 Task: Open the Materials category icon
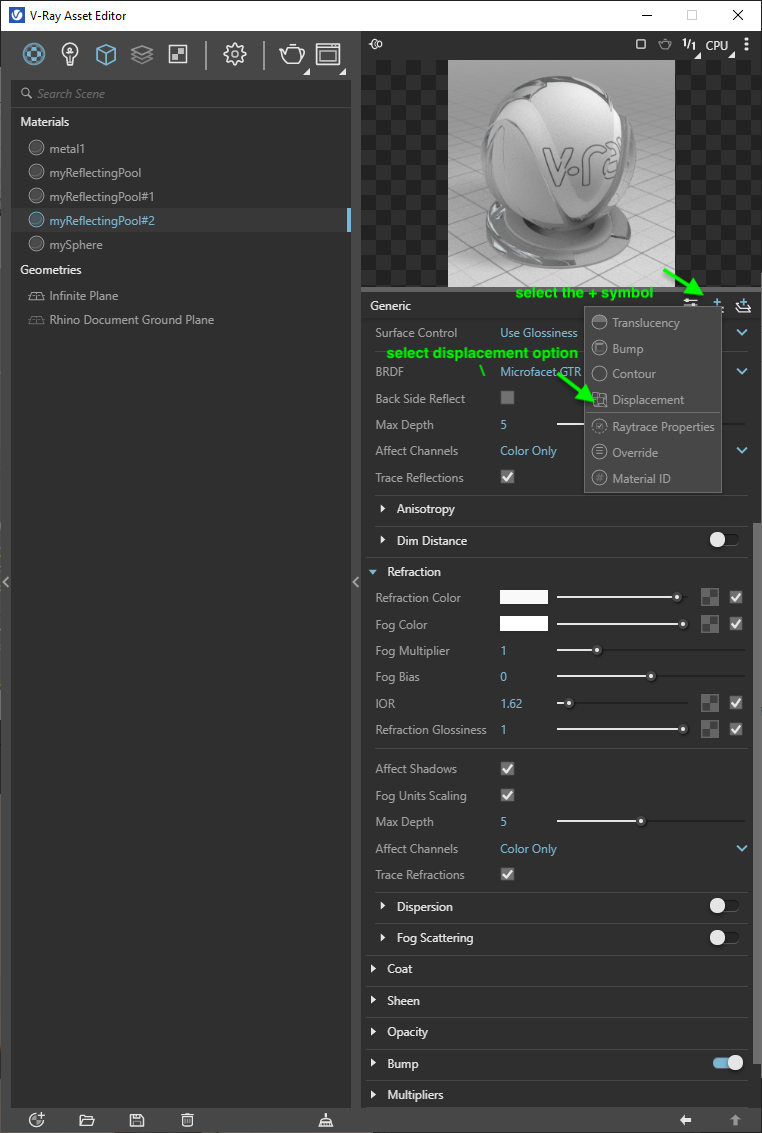[x=34, y=54]
